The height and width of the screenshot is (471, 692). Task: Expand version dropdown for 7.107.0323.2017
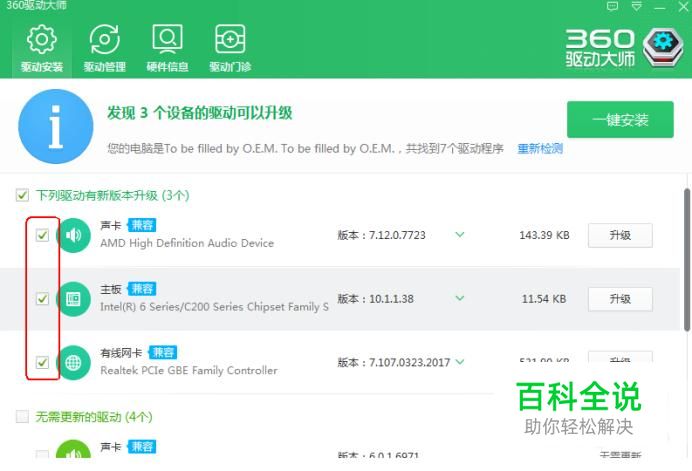pyautogui.click(x=460, y=362)
